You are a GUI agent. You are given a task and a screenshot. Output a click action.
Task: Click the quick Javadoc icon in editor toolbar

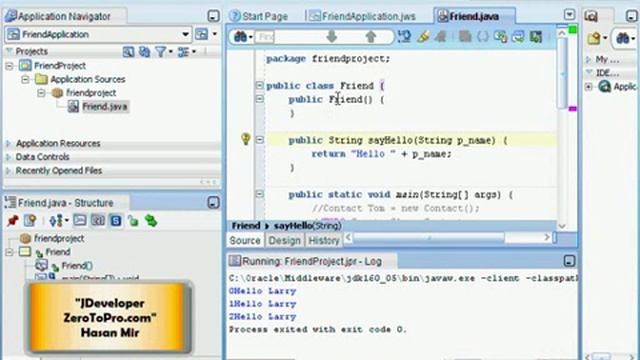[404, 37]
